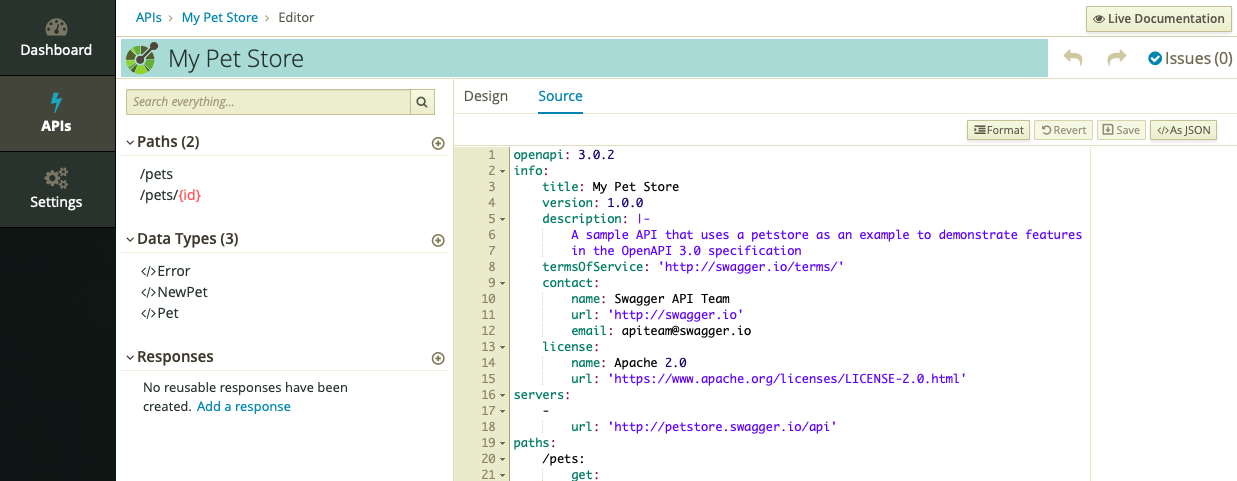
Task: Switch source view As JSON
Action: [x=1184, y=130]
